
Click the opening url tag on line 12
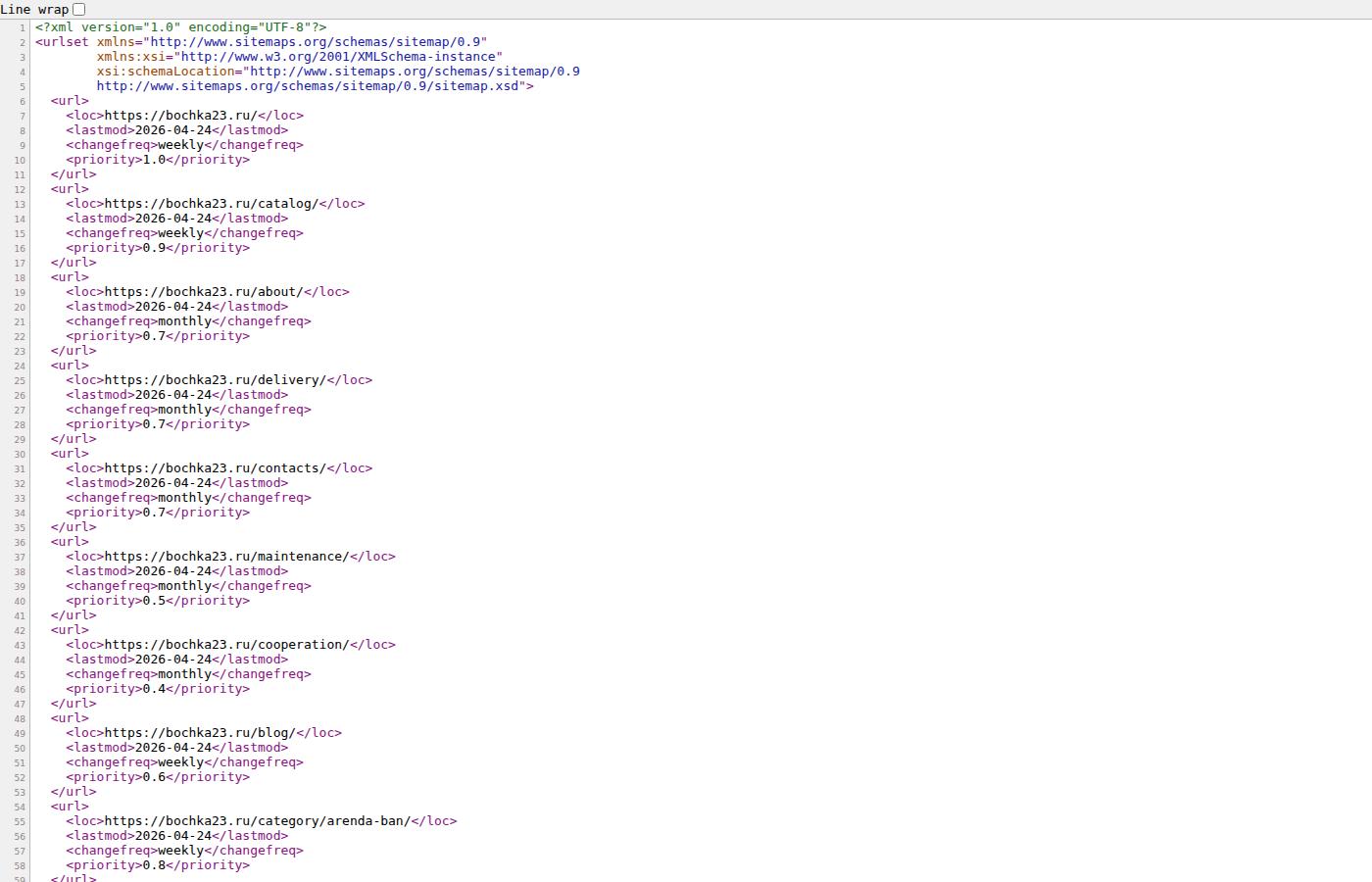70,189
